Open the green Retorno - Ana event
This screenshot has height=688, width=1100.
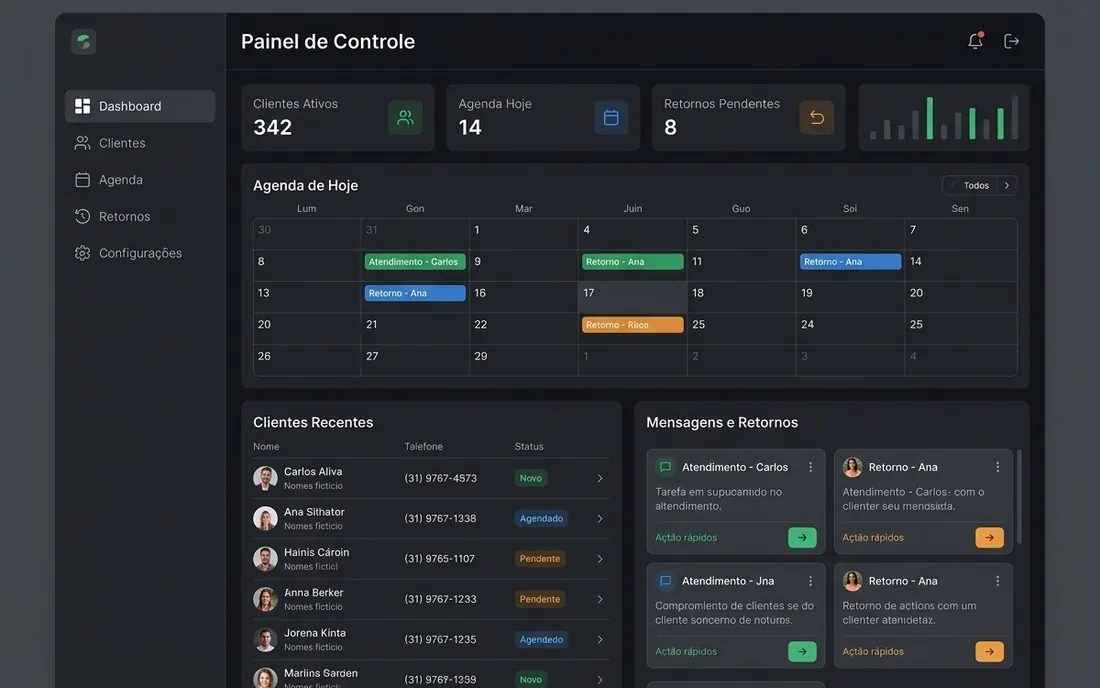pos(632,262)
